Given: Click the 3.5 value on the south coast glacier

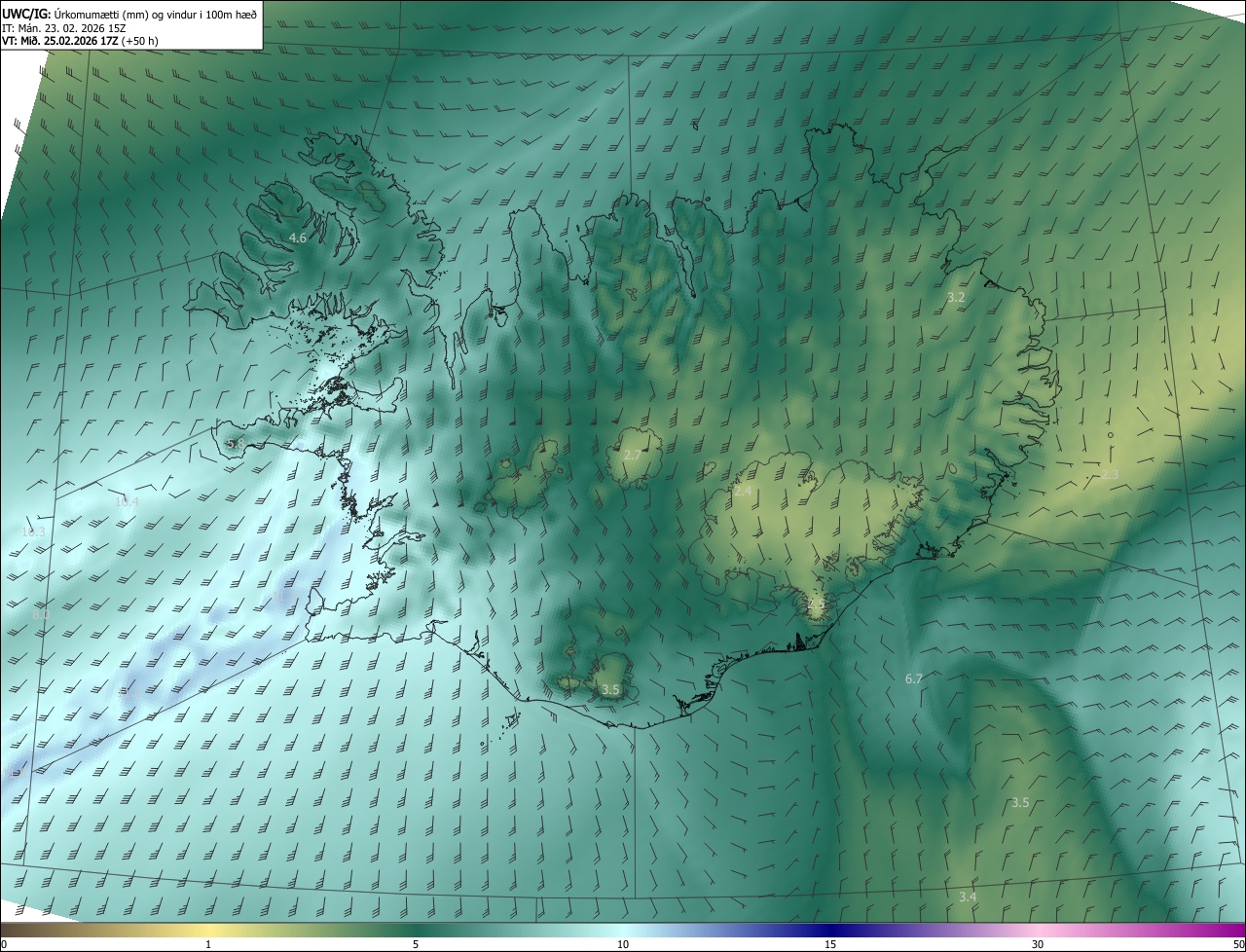Looking at the screenshot, I should click(x=610, y=689).
